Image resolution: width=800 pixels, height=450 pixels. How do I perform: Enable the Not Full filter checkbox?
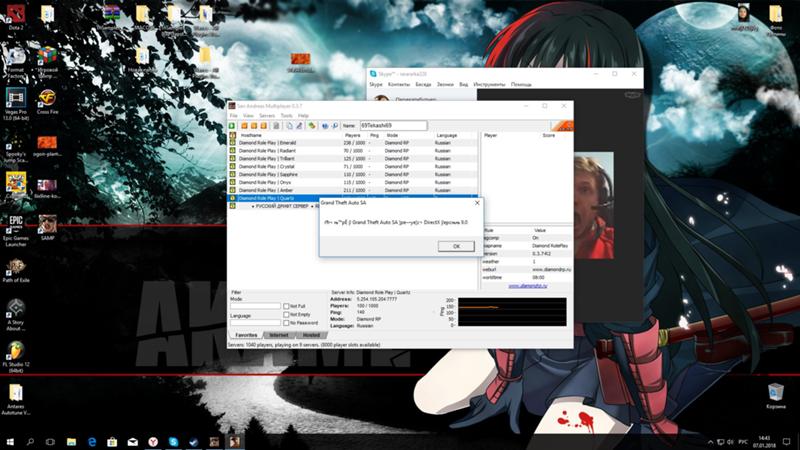pos(286,306)
